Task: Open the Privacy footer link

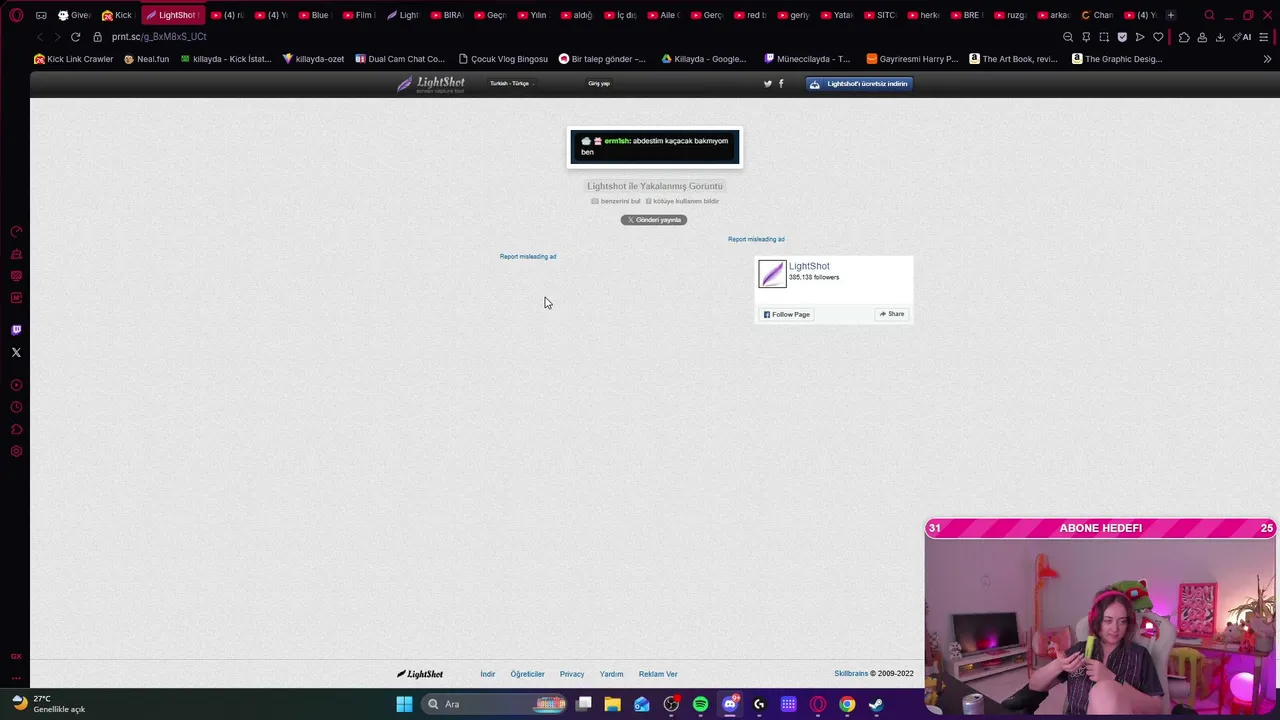Action: [572, 674]
